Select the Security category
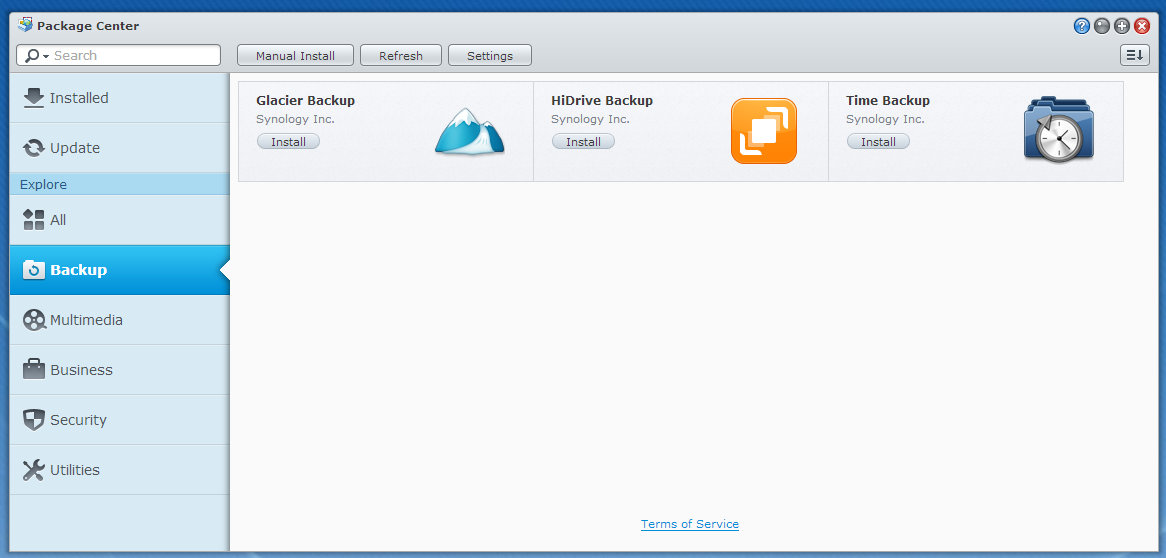This screenshot has width=1166, height=558. pyautogui.click(x=120, y=420)
